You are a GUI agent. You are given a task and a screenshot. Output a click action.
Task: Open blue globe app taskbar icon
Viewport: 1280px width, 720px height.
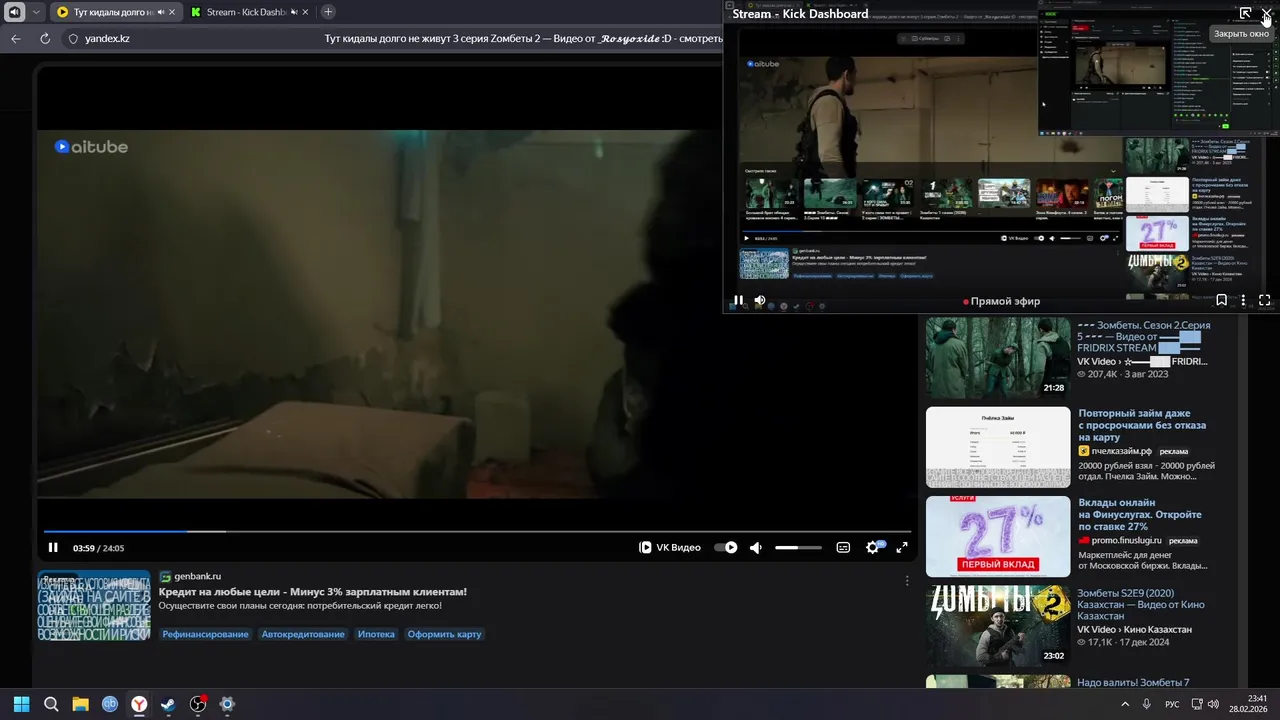point(110,704)
